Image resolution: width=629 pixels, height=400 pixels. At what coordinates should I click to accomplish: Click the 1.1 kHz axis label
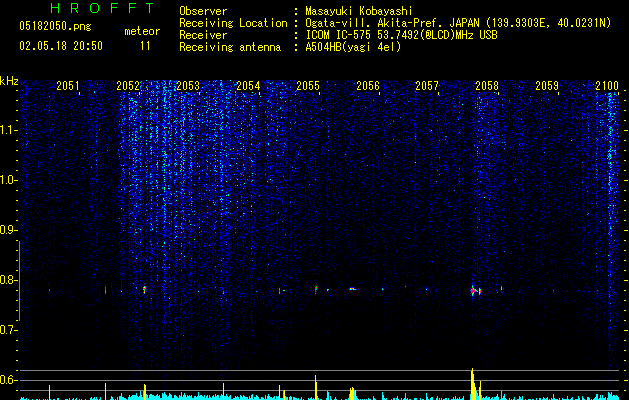click(x=8, y=130)
